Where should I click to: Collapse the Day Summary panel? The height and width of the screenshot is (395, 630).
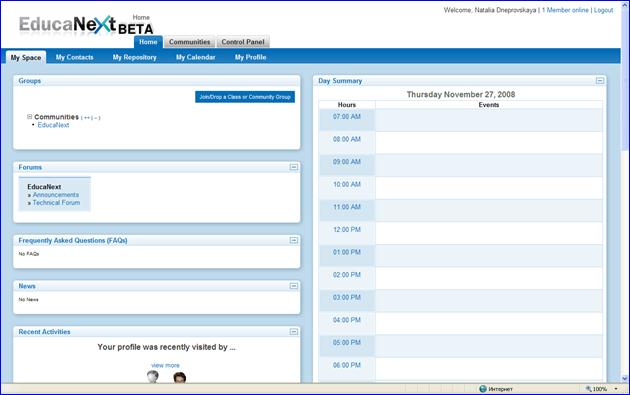600,81
